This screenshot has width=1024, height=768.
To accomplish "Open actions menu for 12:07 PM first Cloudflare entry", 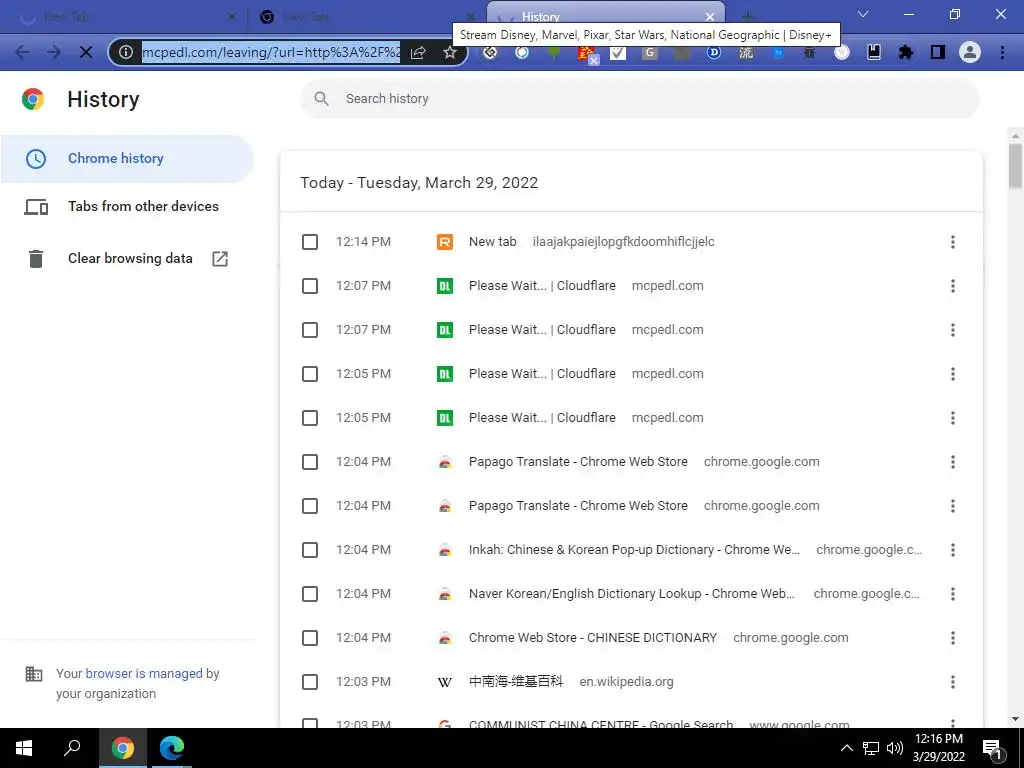I will [953, 286].
